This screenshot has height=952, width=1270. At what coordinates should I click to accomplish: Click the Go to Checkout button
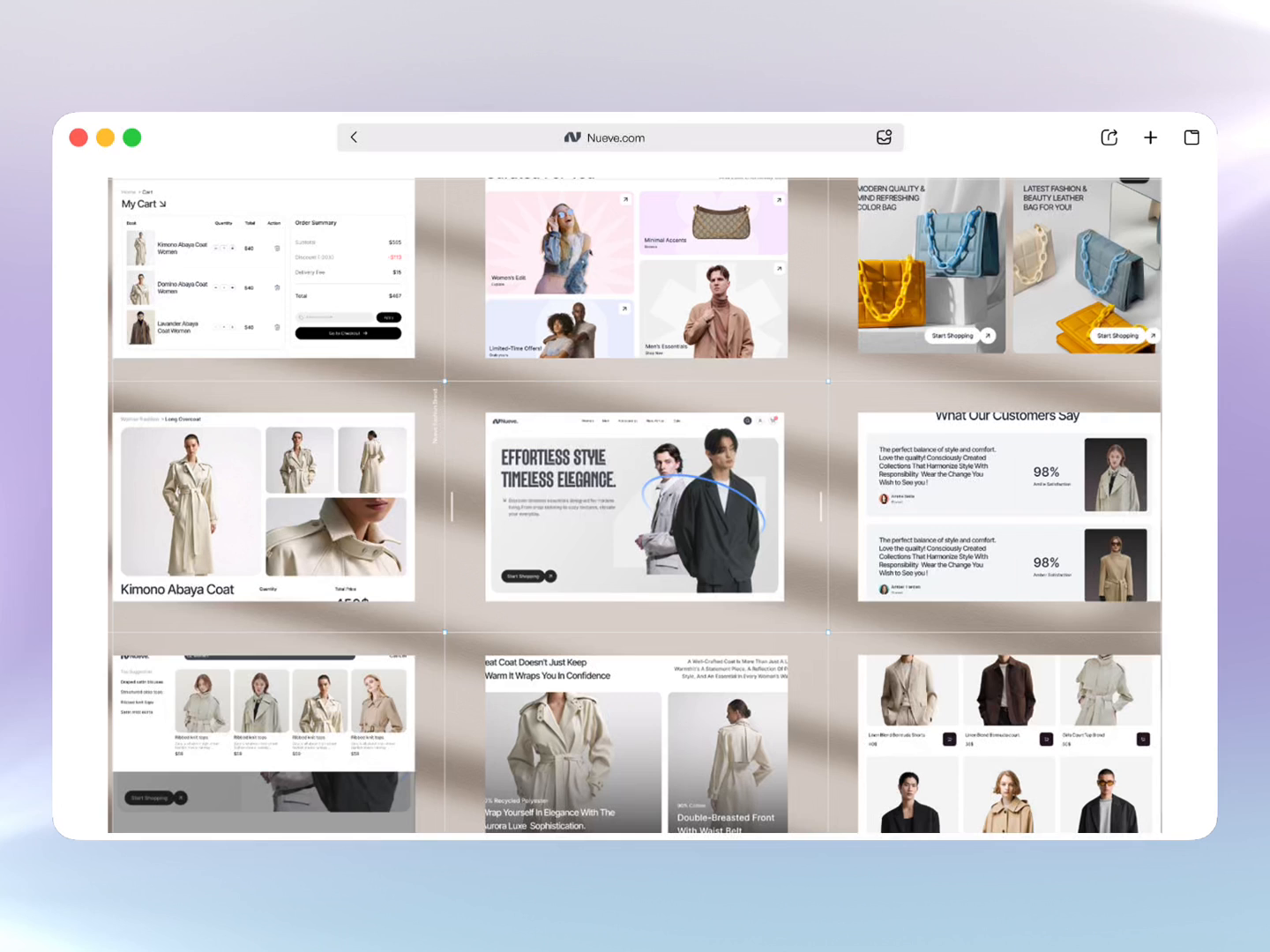(x=349, y=333)
